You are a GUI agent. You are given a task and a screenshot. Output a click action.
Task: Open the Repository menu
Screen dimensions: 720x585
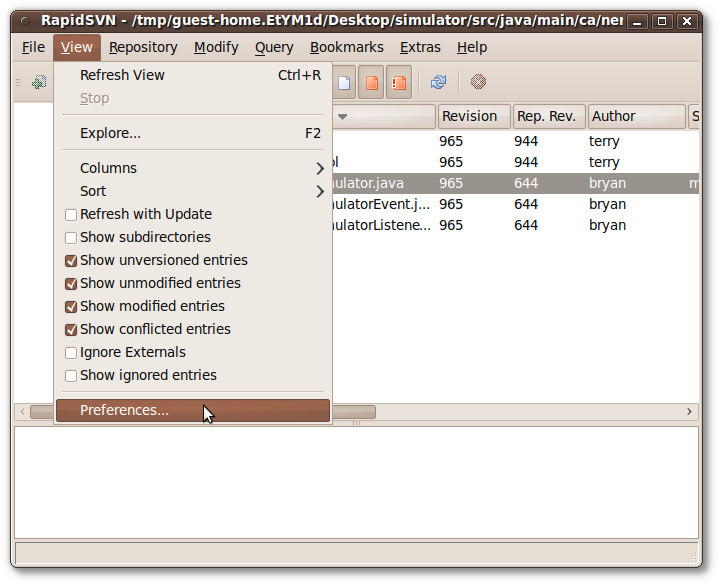click(x=143, y=47)
